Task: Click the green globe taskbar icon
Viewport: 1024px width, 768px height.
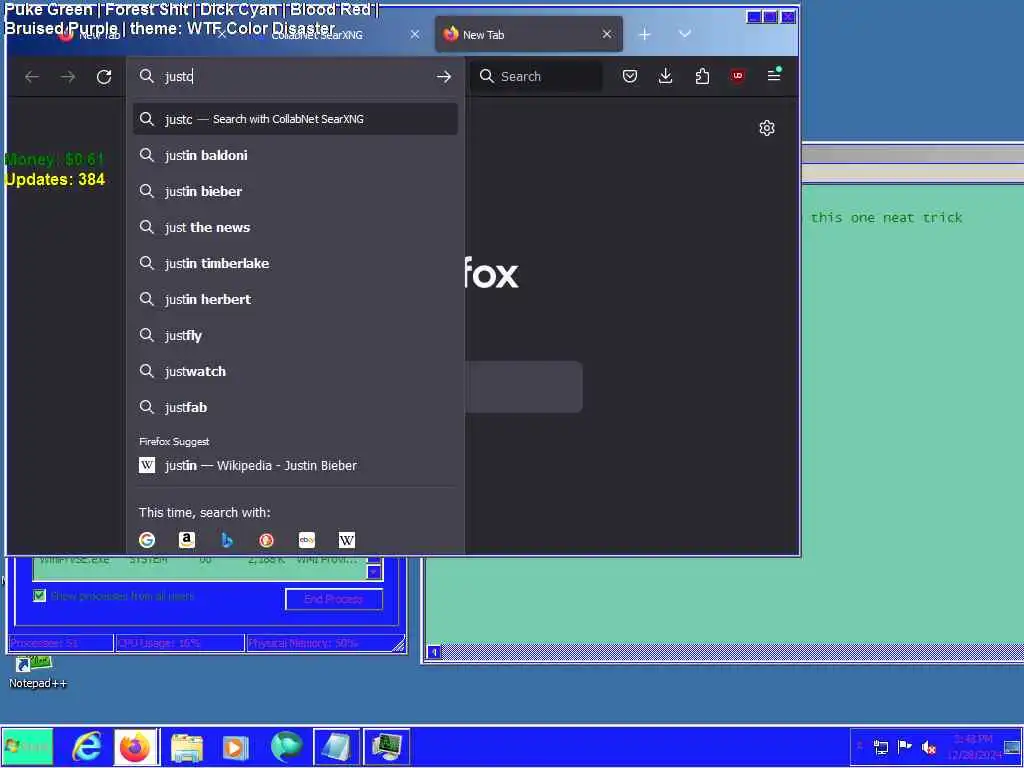Action: point(286,746)
